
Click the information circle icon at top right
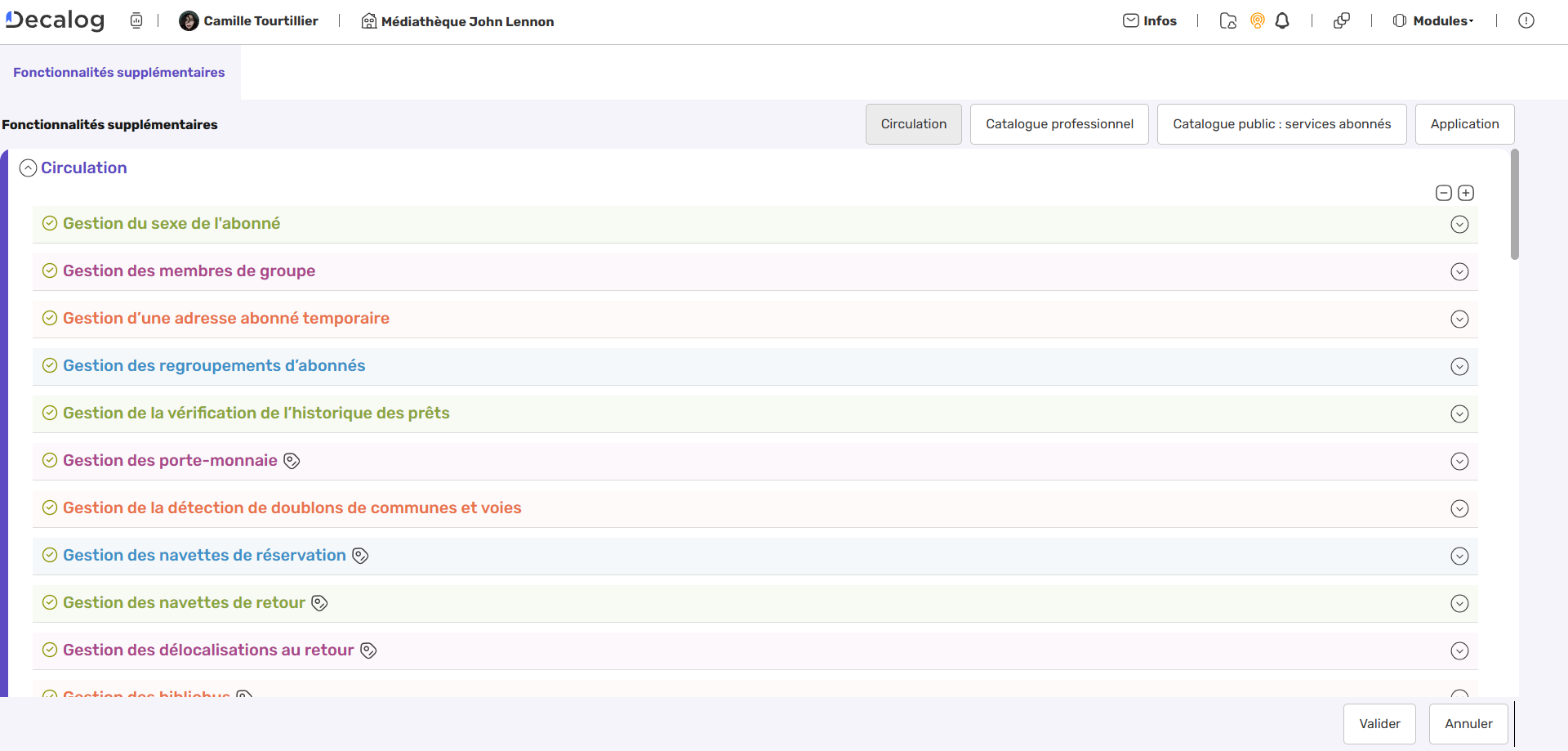[1526, 21]
